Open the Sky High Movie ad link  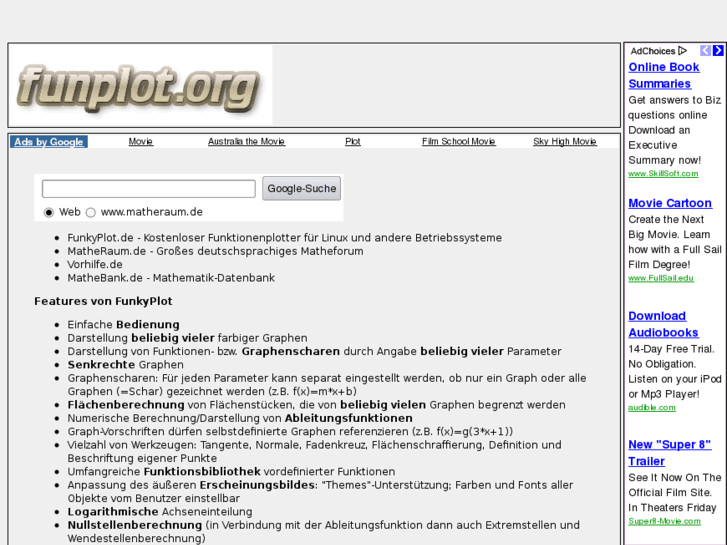(x=565, y=141)
